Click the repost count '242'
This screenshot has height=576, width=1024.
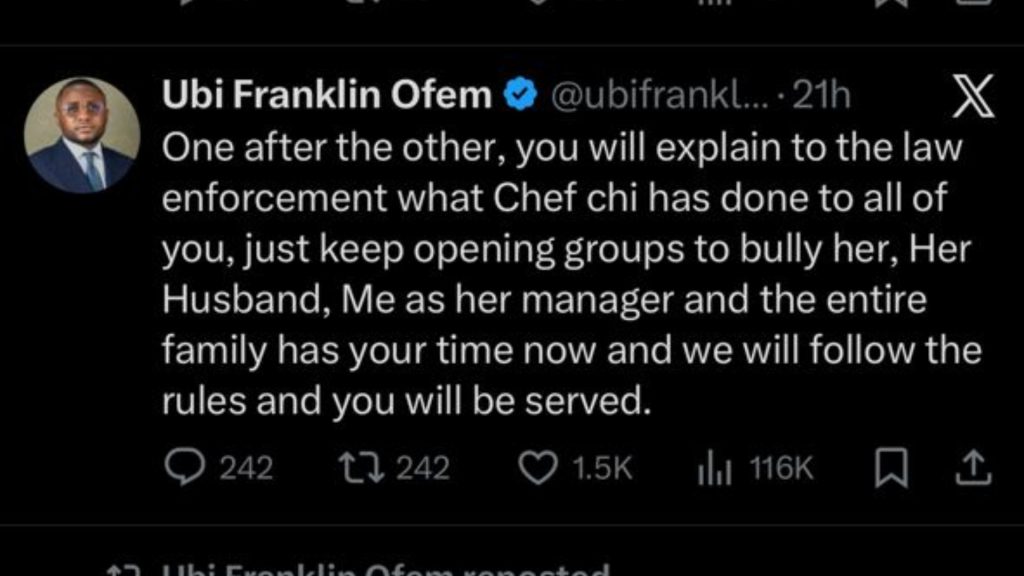423,468
